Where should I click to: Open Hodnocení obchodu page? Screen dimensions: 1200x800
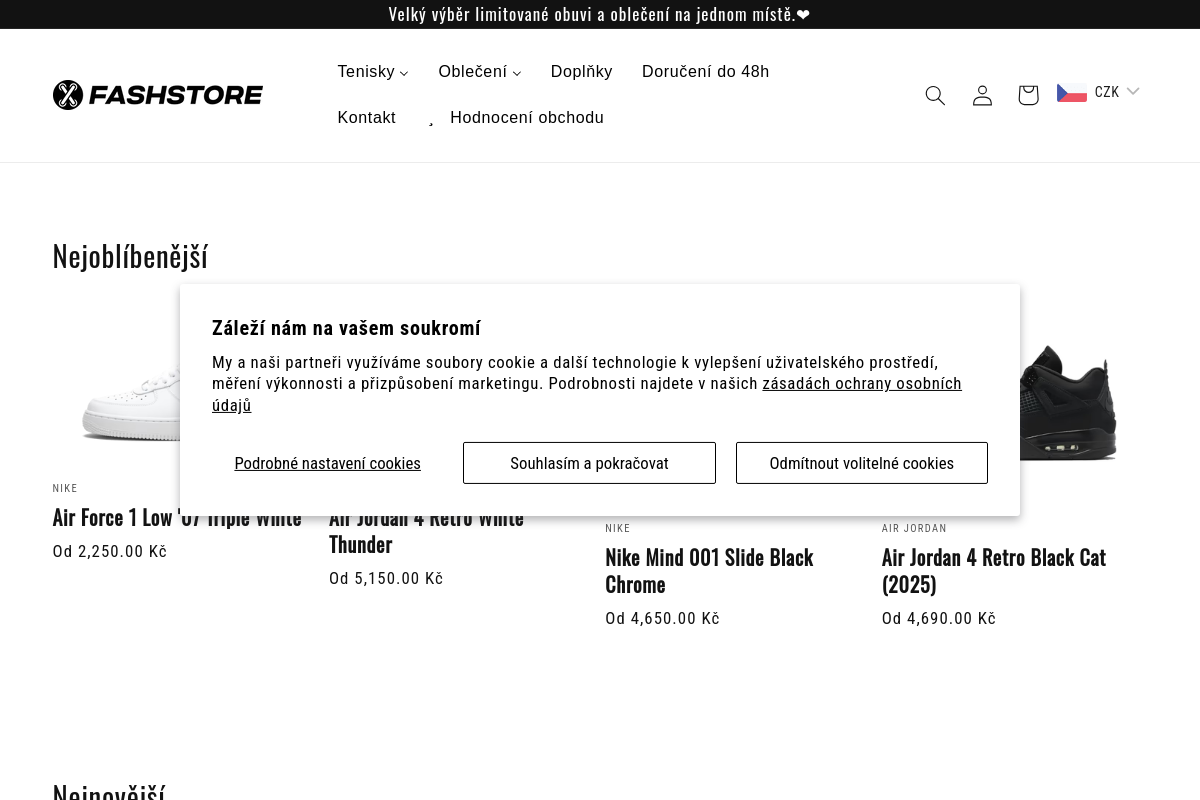pos(527,118)
